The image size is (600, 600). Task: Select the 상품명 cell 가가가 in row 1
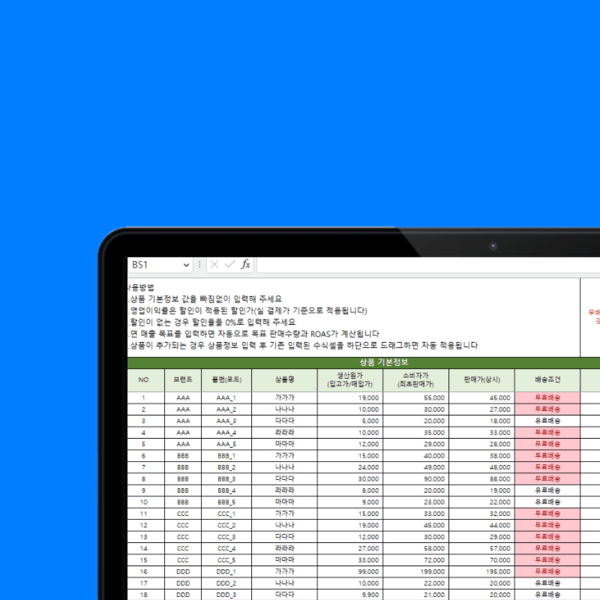284,398
